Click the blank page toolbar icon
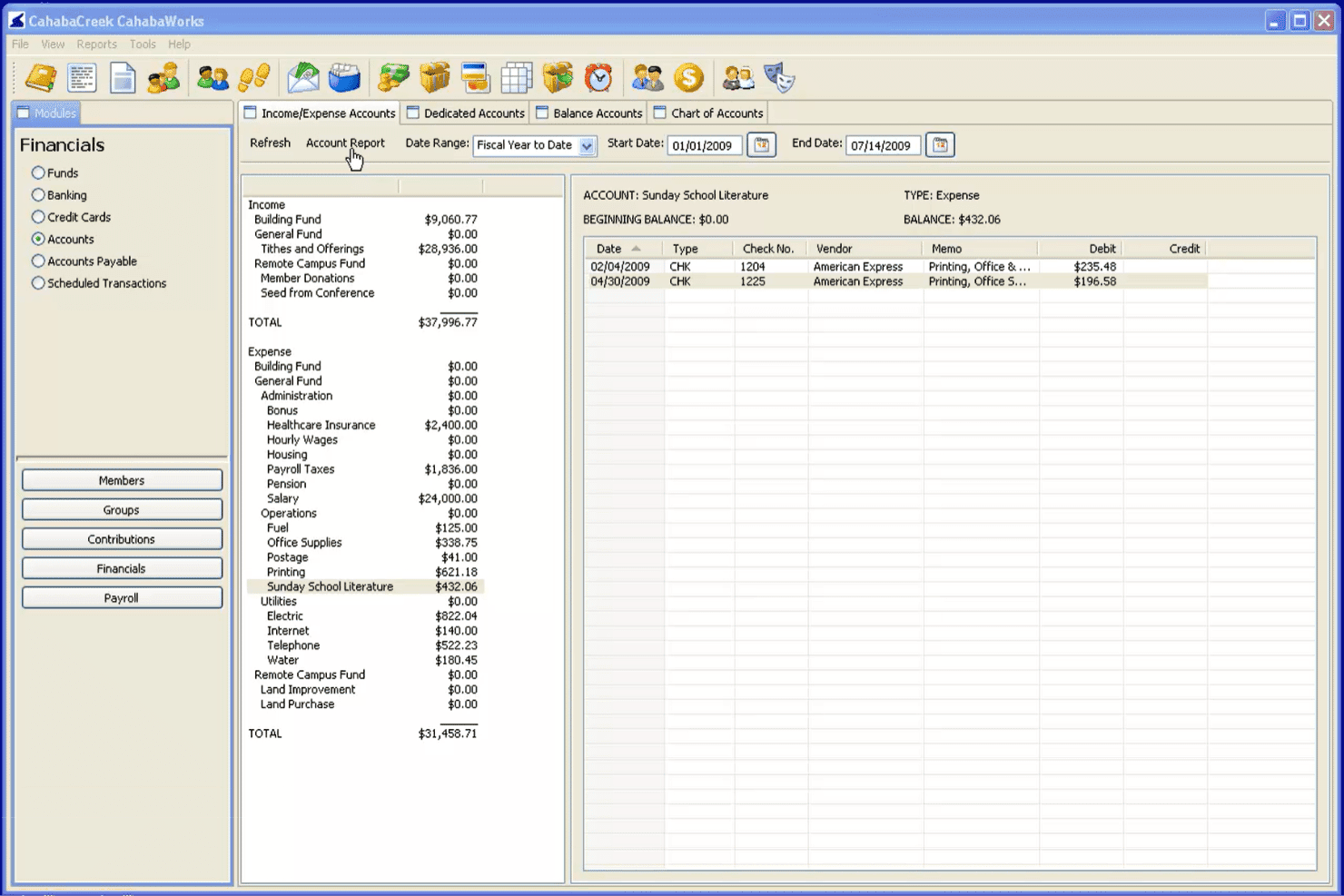Image resolution: width=1344 pixels, height=896 pixels. coord(123,78)
